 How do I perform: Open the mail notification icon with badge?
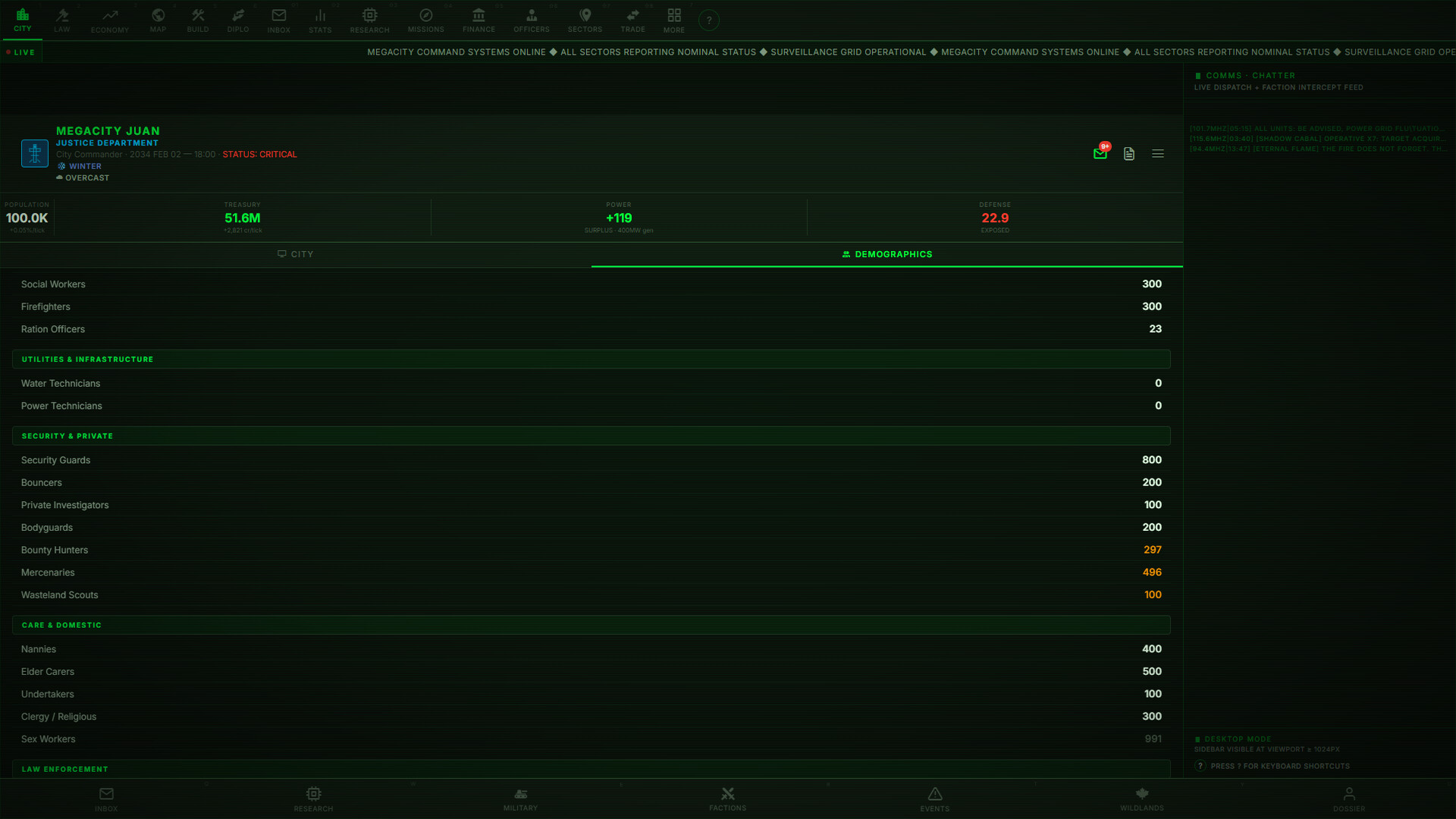(1100, 153)
